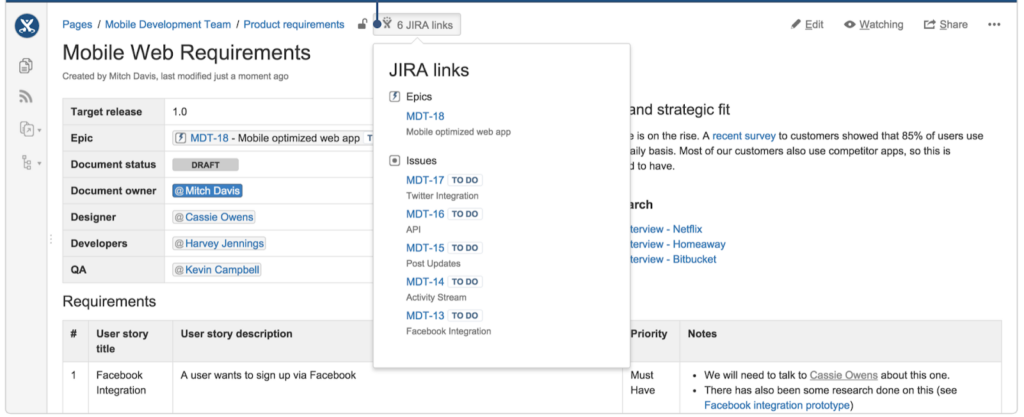Click the Share button
This screenshot has height=417, width=1024.
946,25
